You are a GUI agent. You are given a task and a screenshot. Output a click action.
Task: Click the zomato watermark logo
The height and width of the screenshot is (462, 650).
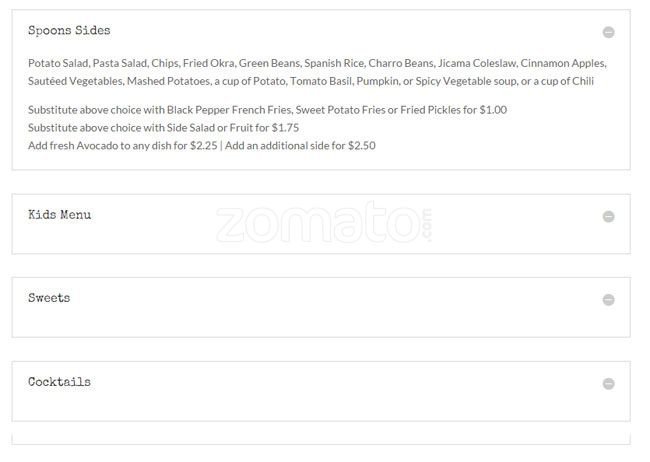pyautogui.click(x=325, y=222)
